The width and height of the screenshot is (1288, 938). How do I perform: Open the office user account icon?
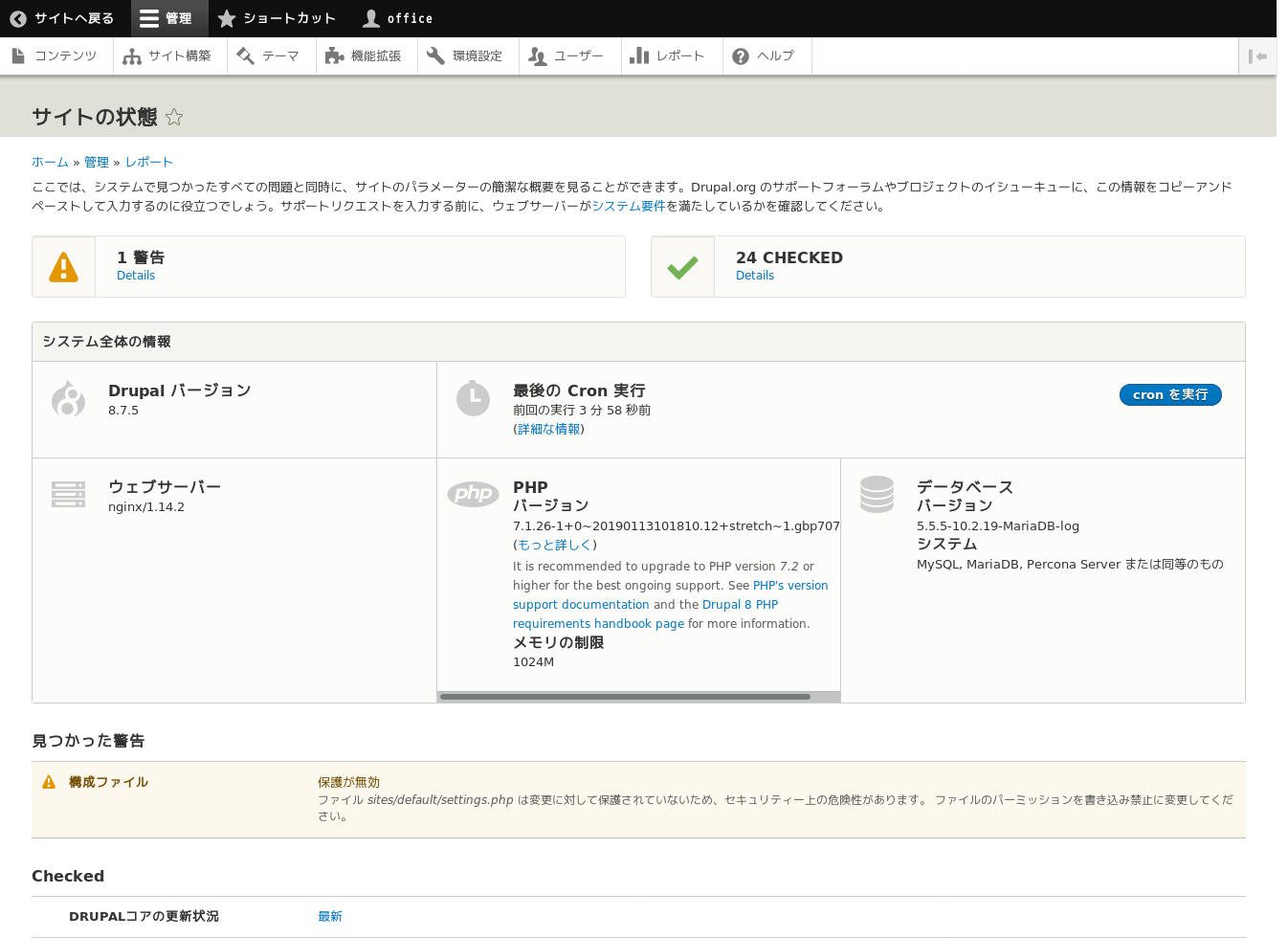click(x=371, y=18)
